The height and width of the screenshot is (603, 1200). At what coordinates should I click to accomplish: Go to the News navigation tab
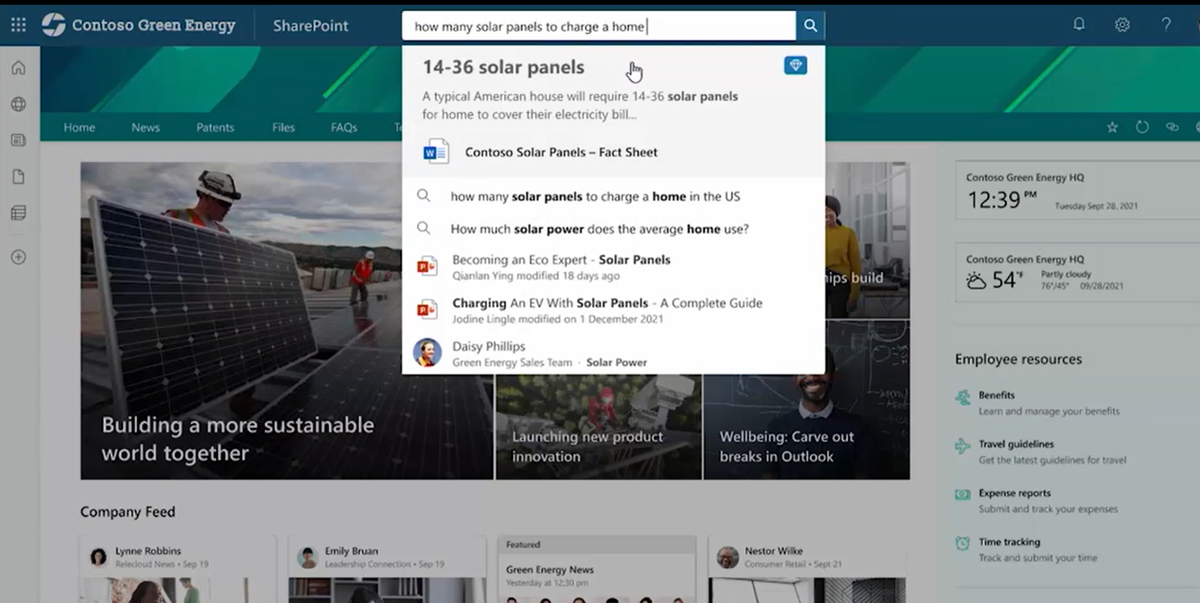point(145,128)
